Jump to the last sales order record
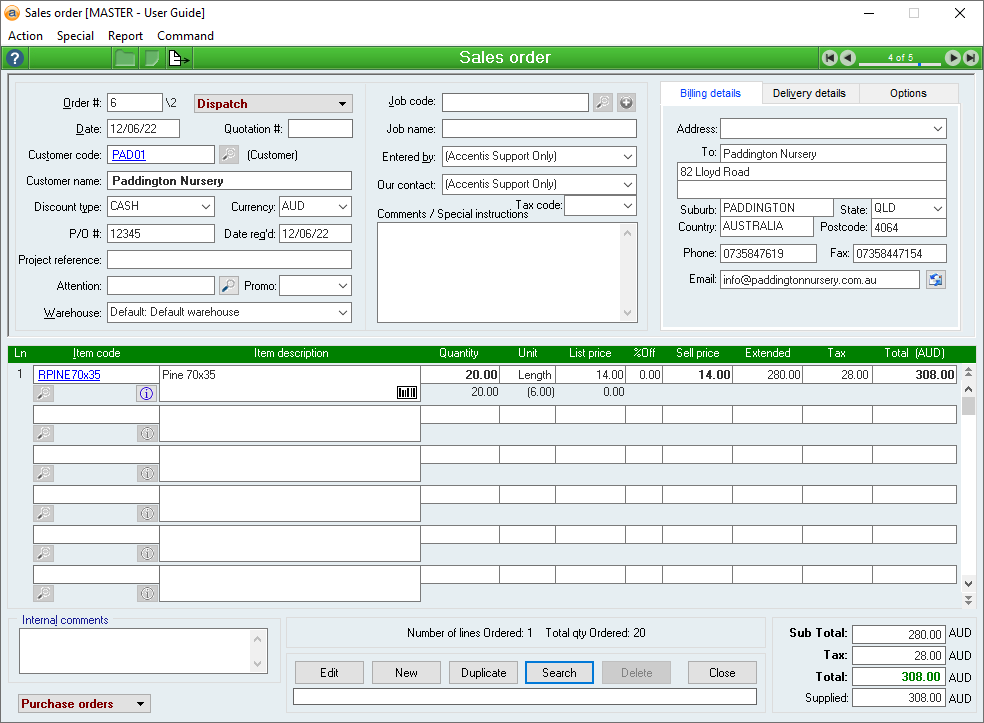 [971, 58]
